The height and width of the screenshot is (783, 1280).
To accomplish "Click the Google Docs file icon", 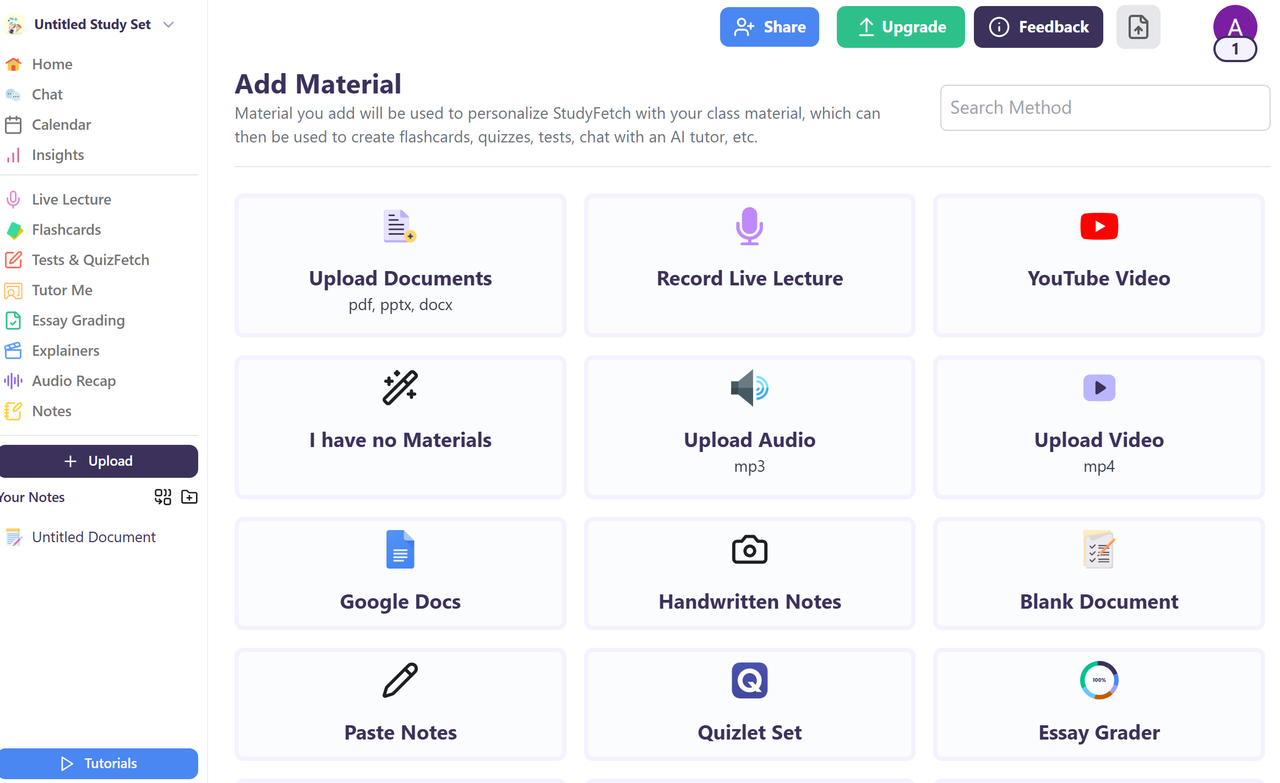I will (400, 550).
